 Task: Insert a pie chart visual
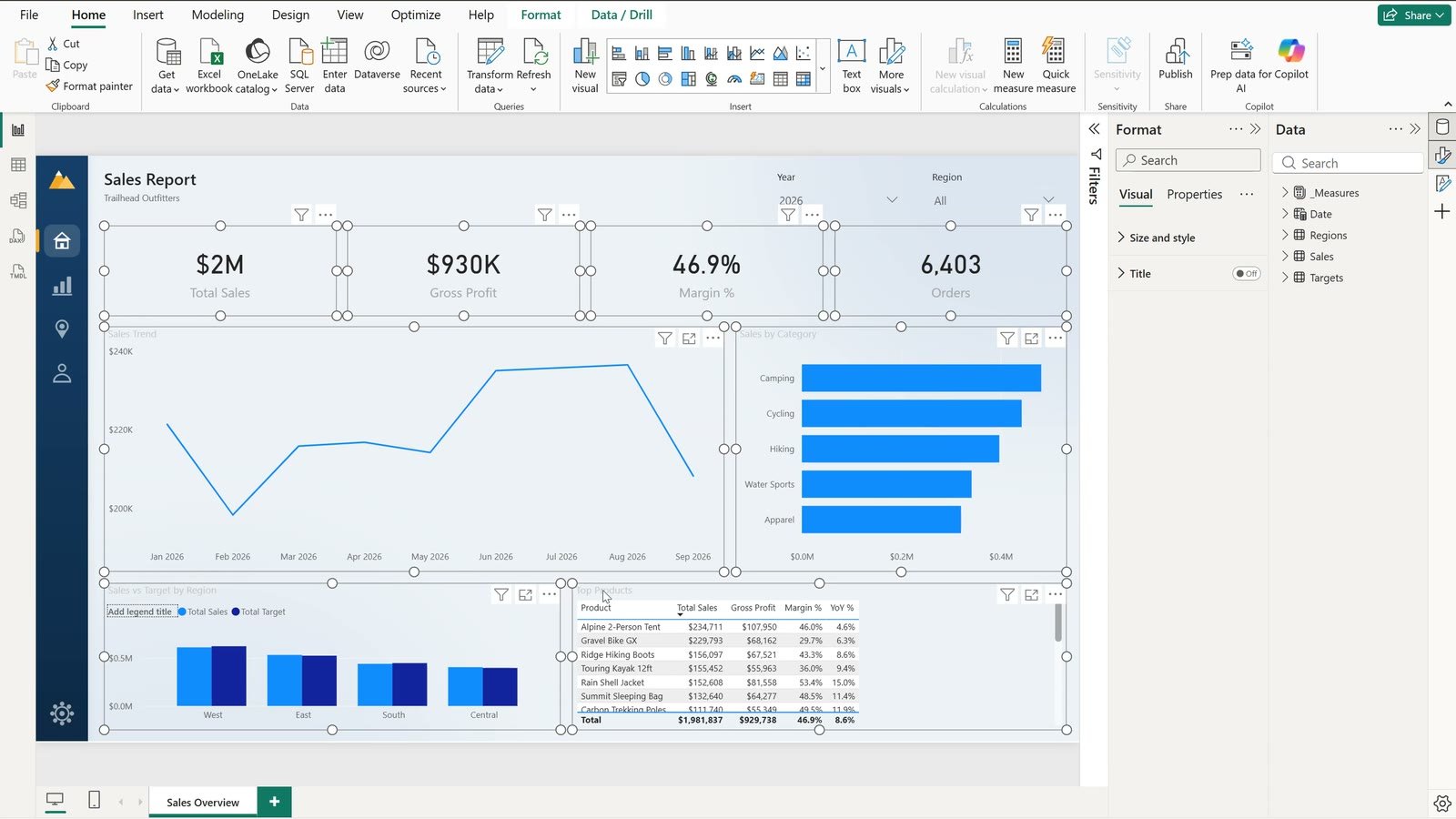click(x=642, y=79)
